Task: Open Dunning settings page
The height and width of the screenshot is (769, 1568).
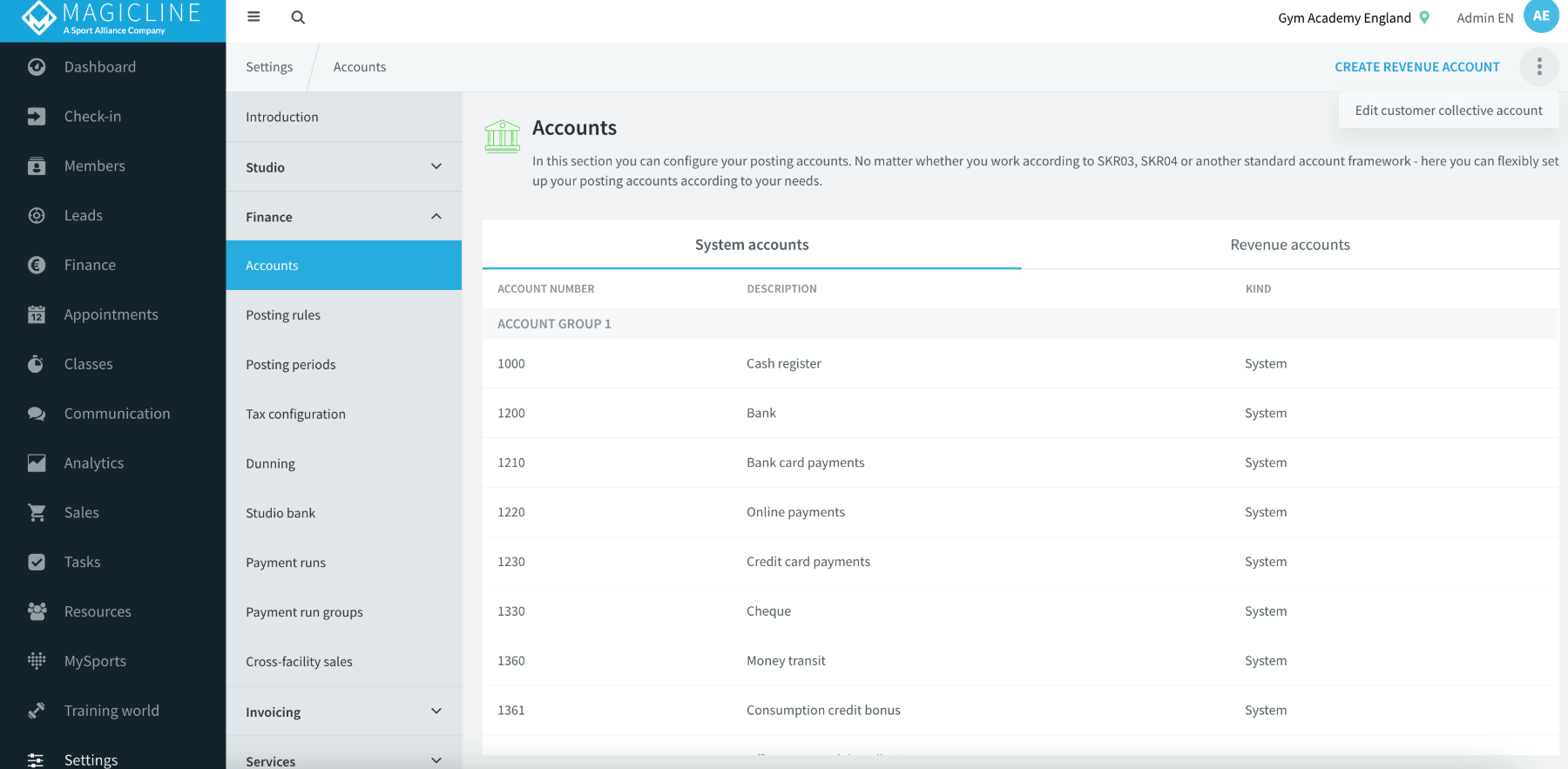Action: click(x=344, y=464)
